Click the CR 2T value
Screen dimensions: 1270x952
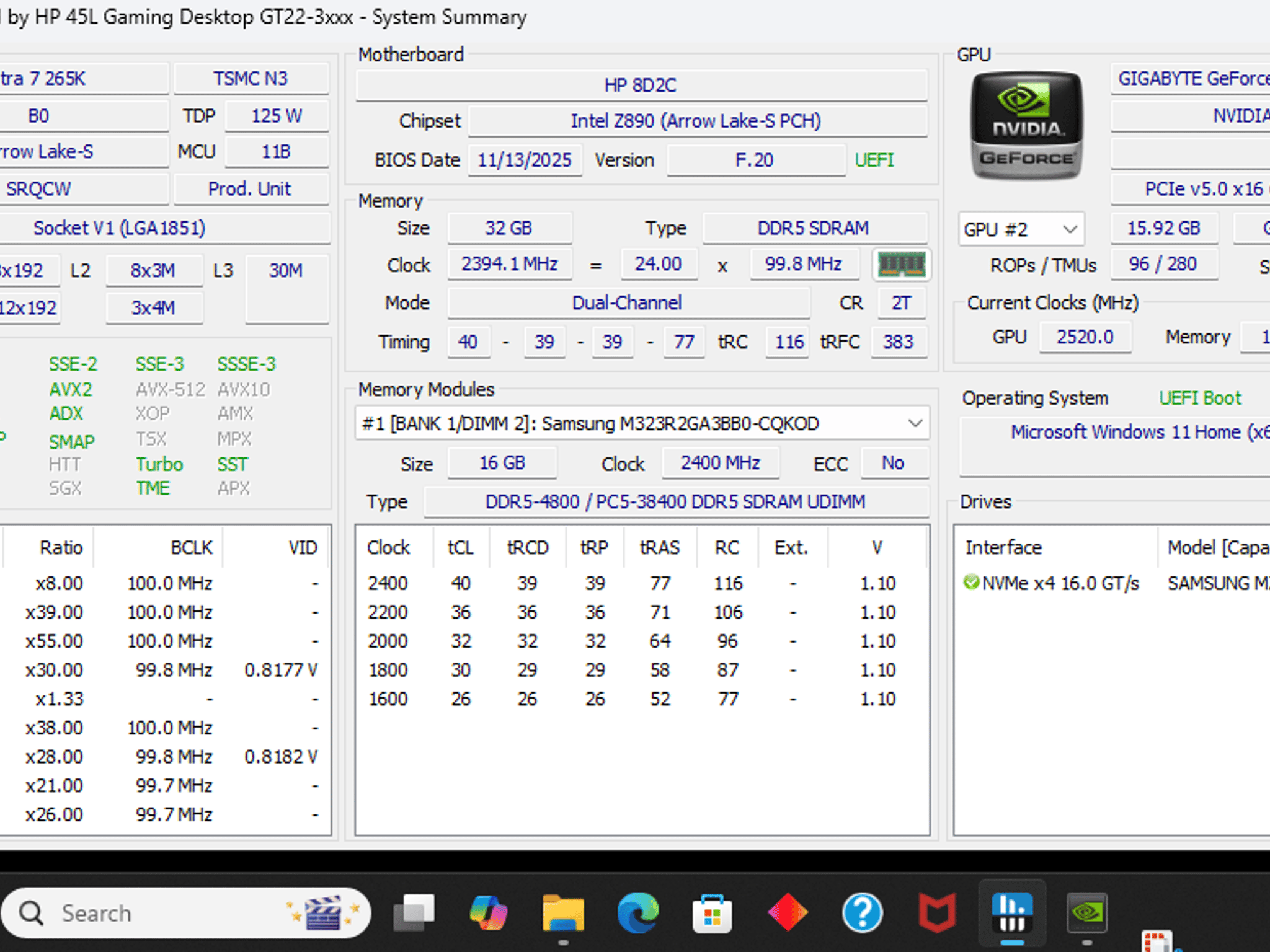click(x=902, y=302)
